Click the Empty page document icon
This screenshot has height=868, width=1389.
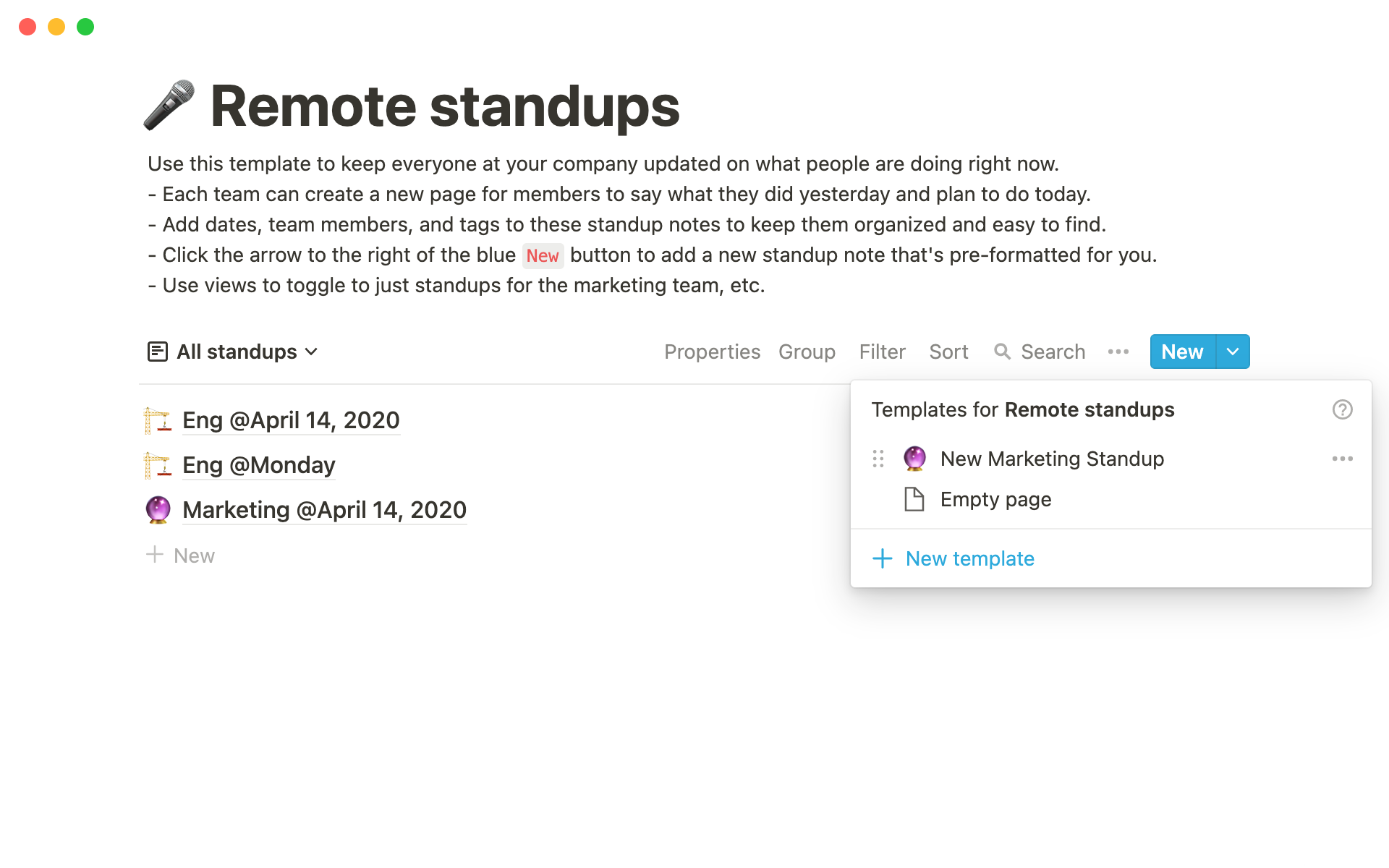[914, 499]
